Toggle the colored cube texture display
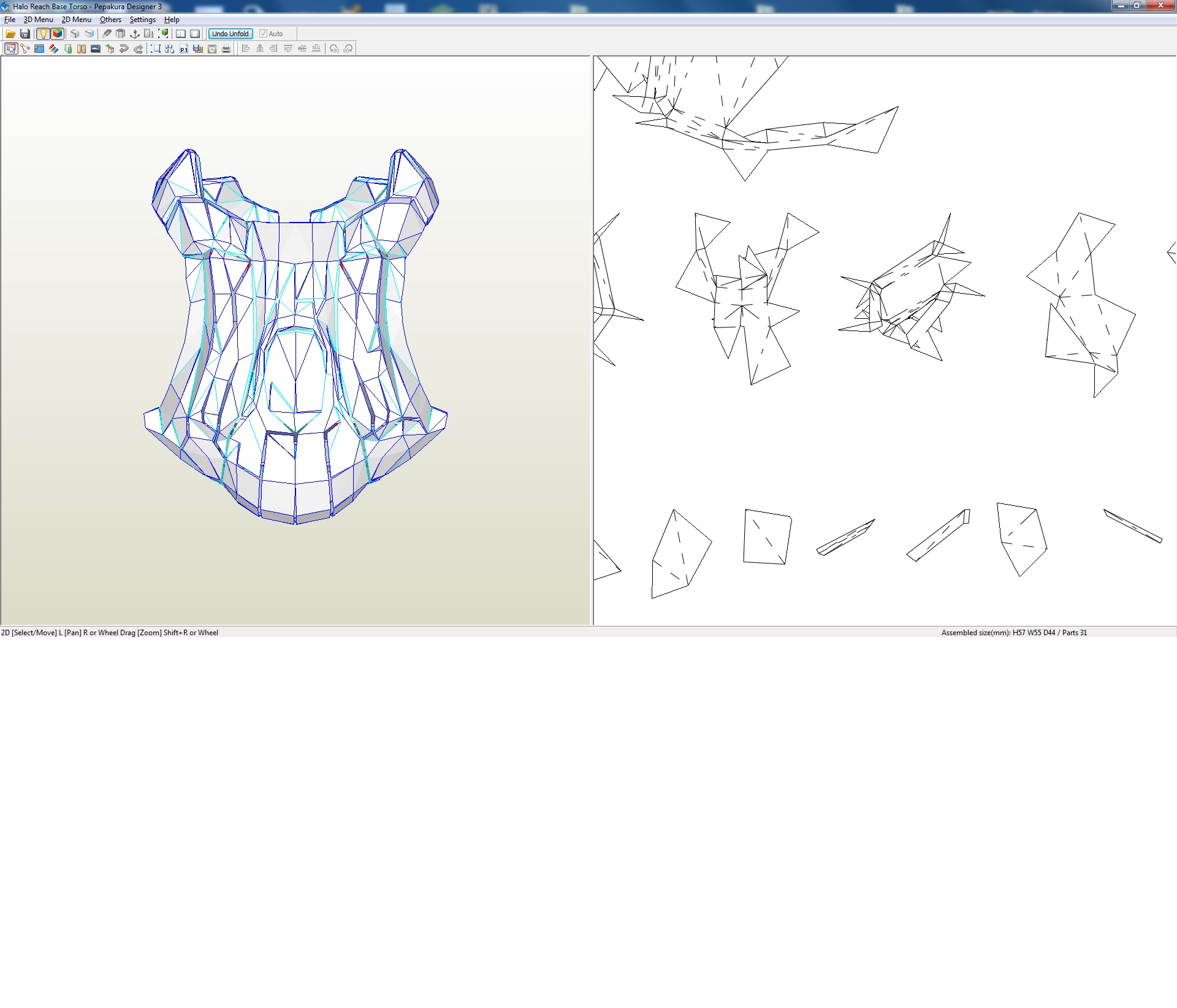The width and height of the screenshot is (1177, 1008). [58, 34]
